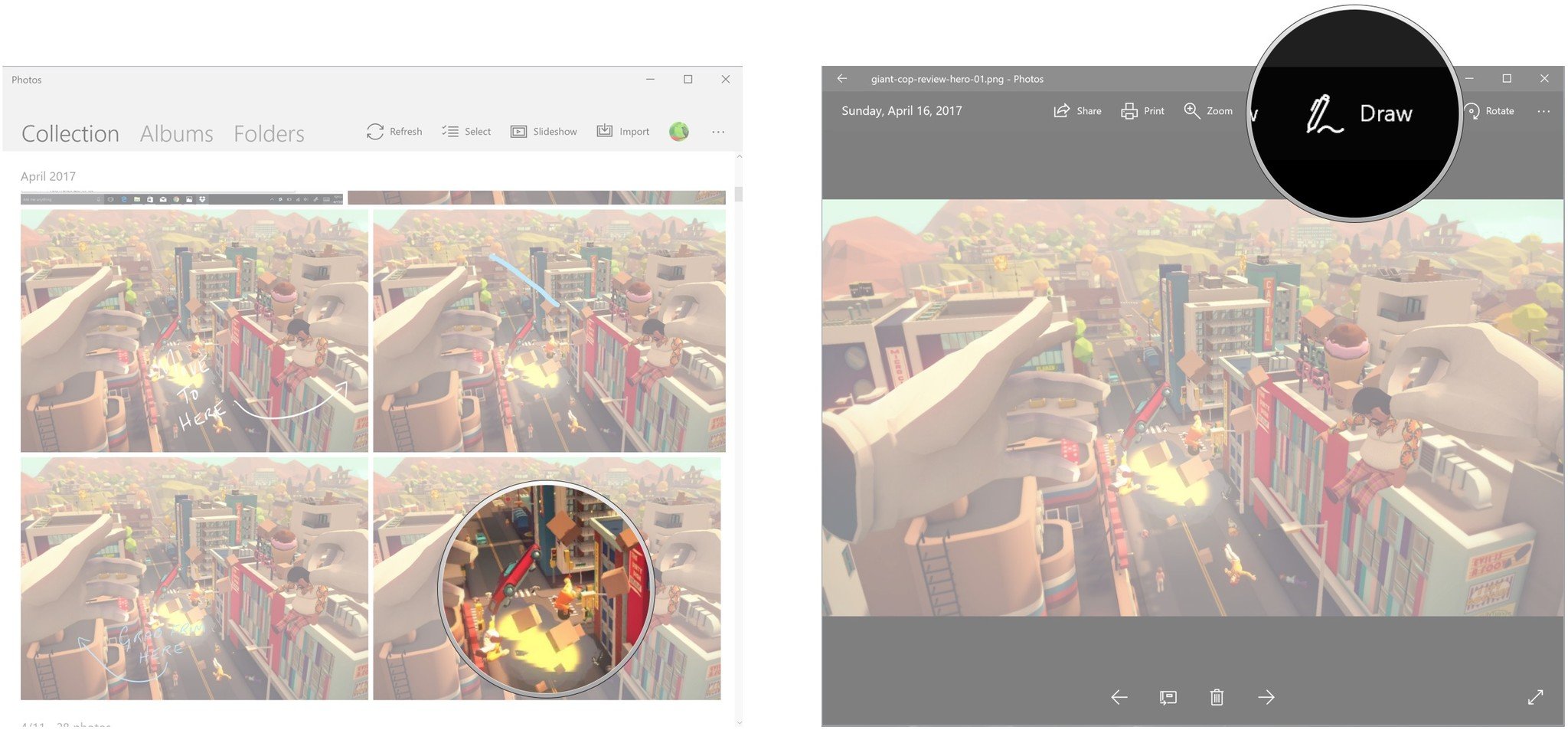The width and height of the screenshot is (1568, 730).
Task: Open the collection window's more options ellipsis
Action: tap(718, 132)
